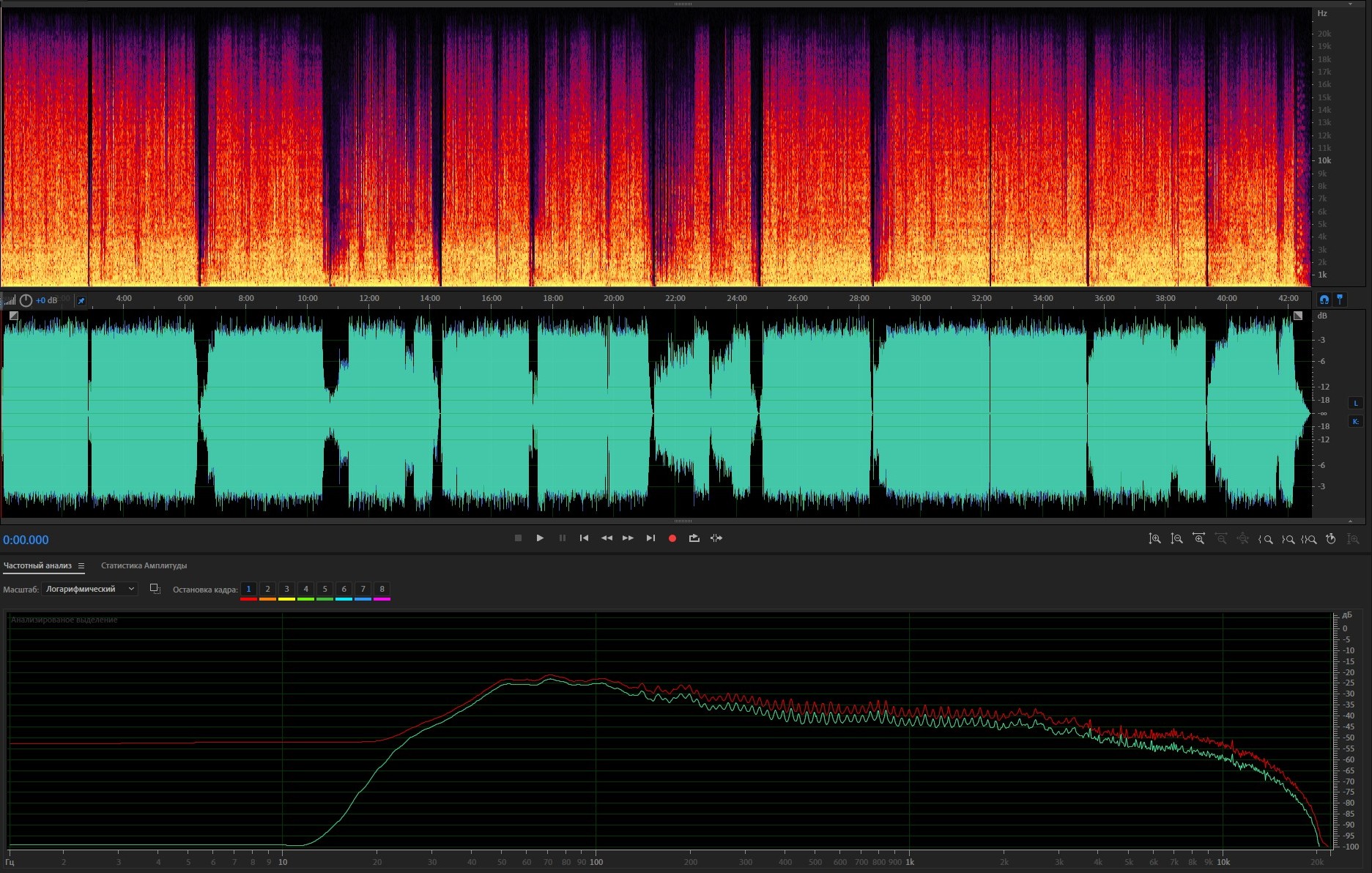Click the 0:00.000 timecode display
This screenshot has height=873, width=1372.
[26, 540]
